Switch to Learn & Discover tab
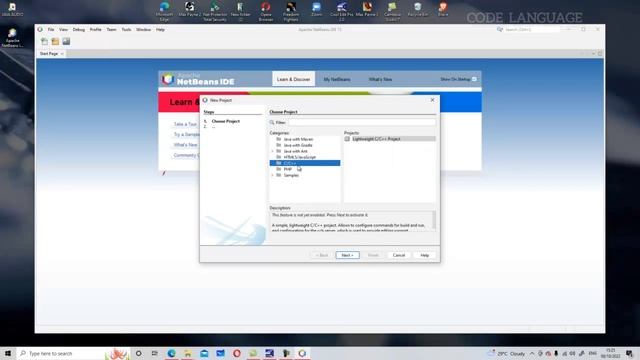Viewport: 640px width, 360px height. click(x=293, y=79)
